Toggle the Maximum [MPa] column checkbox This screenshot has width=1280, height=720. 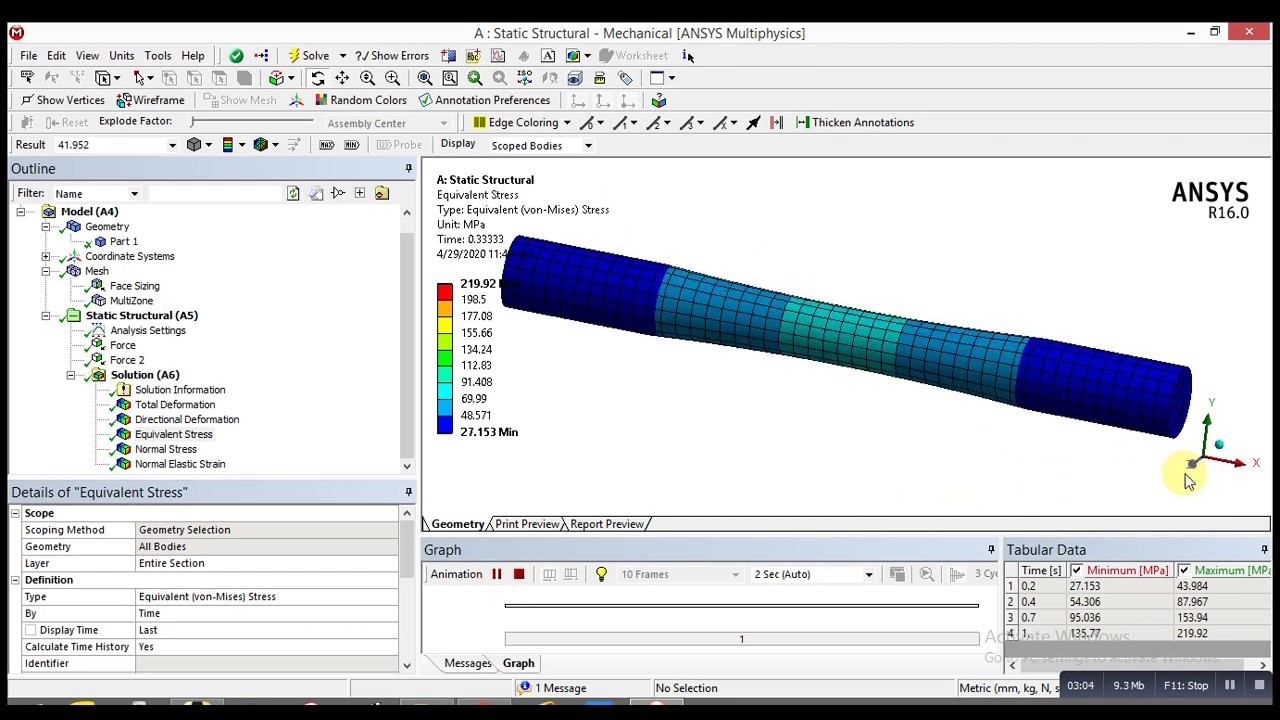pyautogui.click(x=1184, y=571)
